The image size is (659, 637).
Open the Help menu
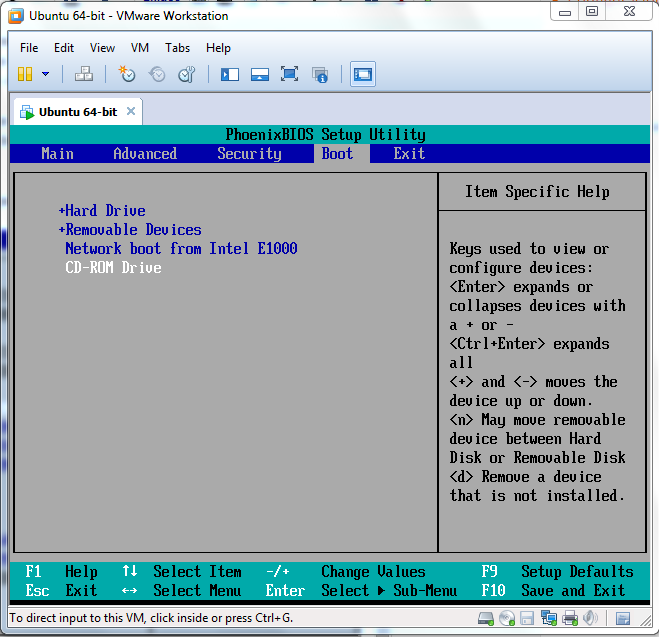[x=218, y=48]
